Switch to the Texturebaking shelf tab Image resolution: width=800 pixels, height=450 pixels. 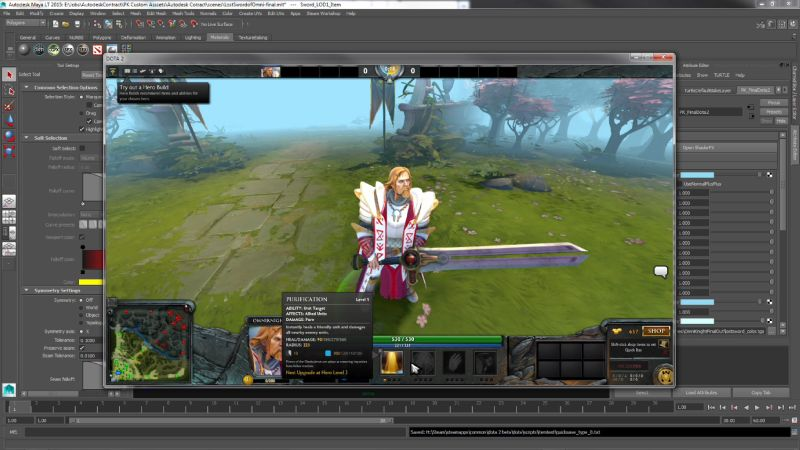click(252, 37)
